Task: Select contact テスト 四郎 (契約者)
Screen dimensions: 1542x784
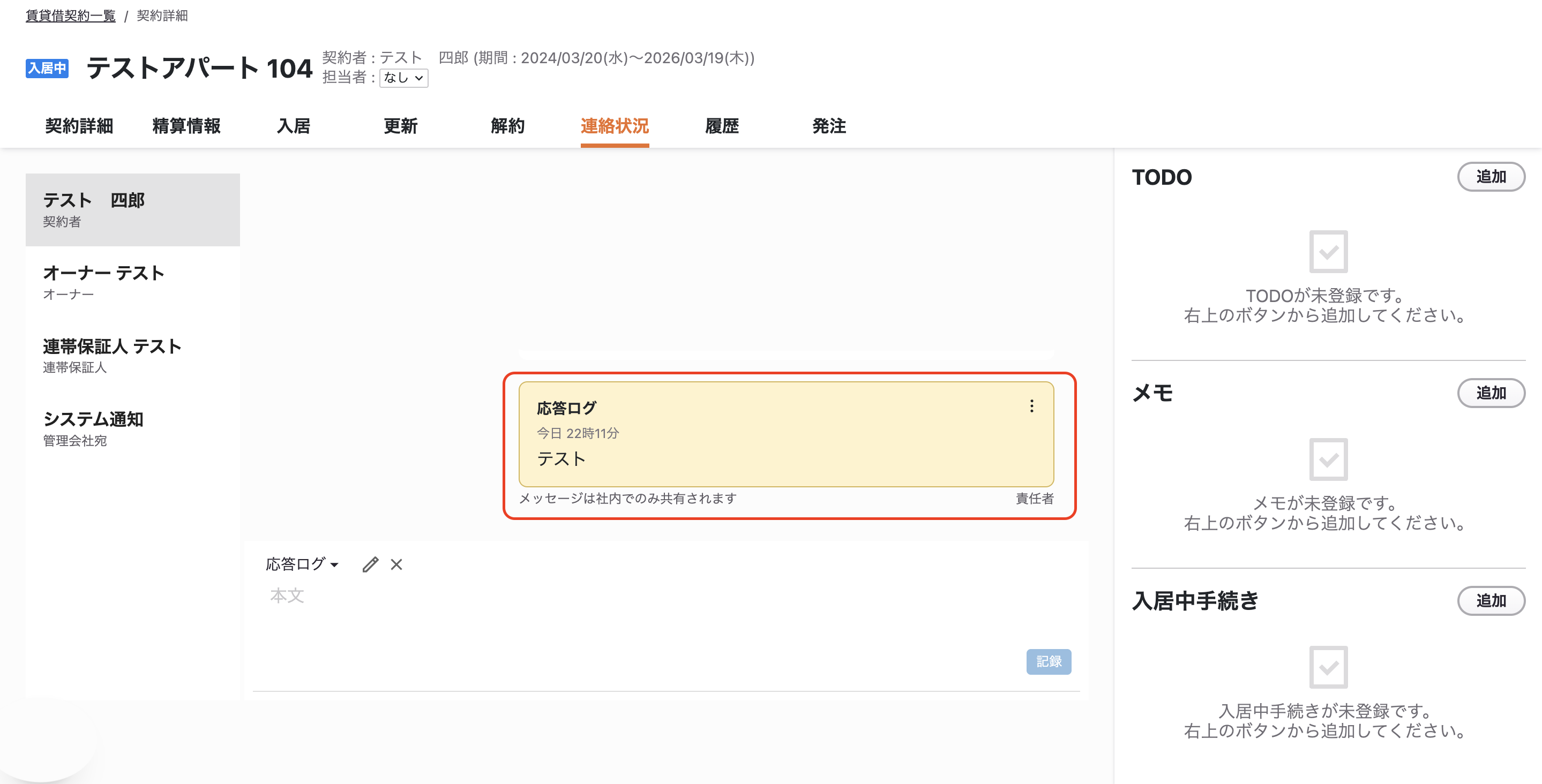Action: point(133,209)
